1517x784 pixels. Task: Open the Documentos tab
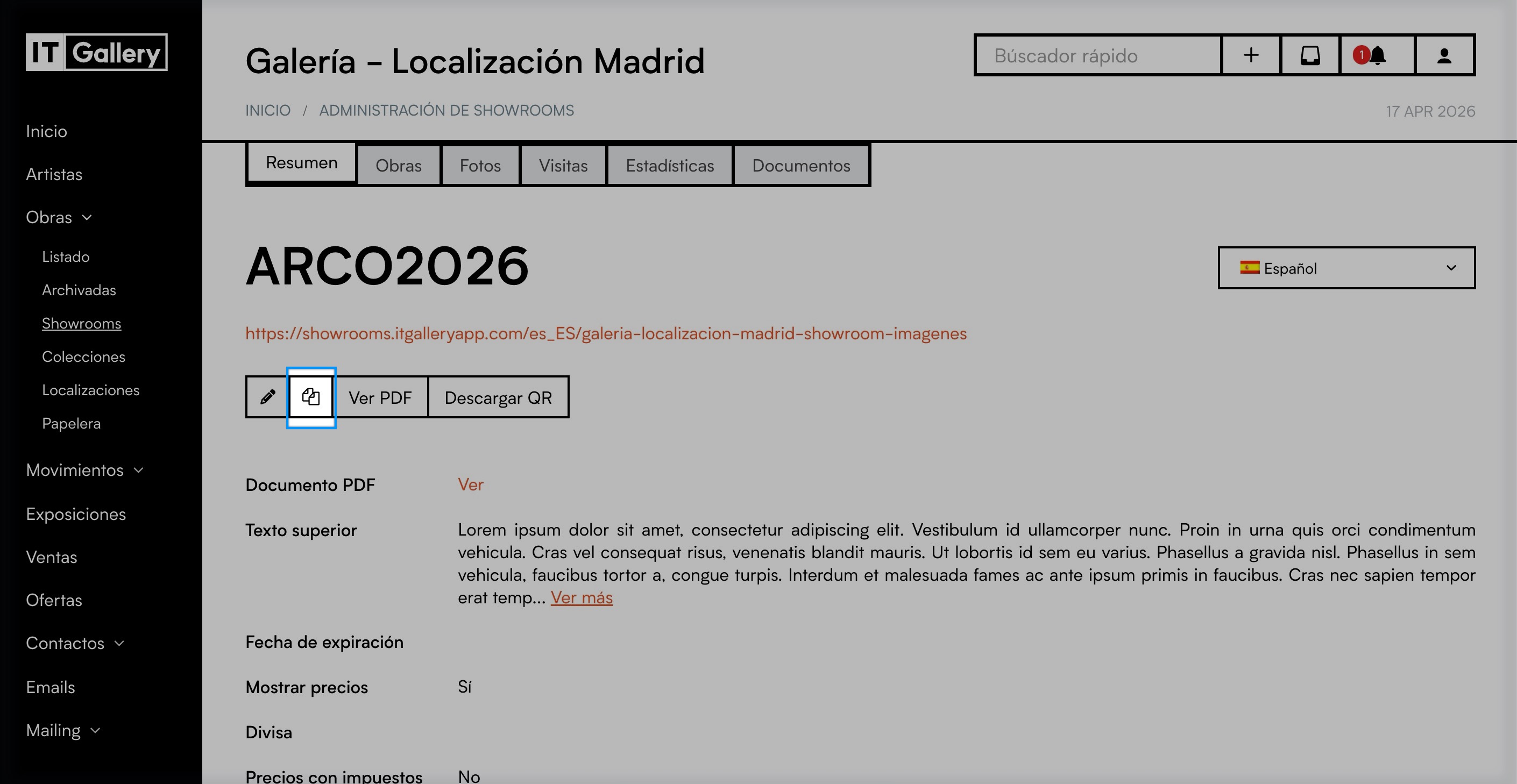point(801,166)
